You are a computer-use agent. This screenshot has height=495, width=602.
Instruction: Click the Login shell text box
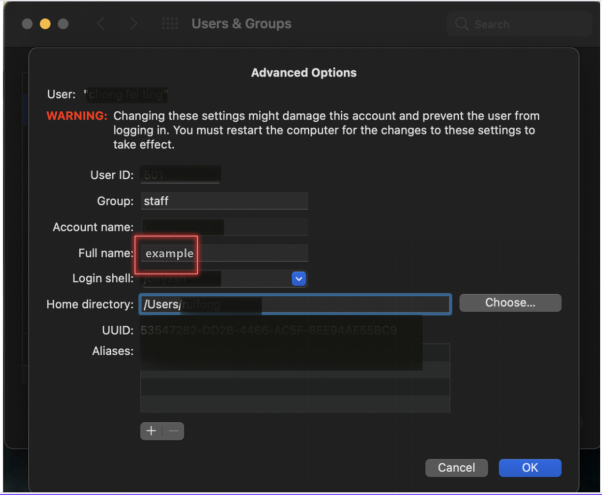point(213,279)
